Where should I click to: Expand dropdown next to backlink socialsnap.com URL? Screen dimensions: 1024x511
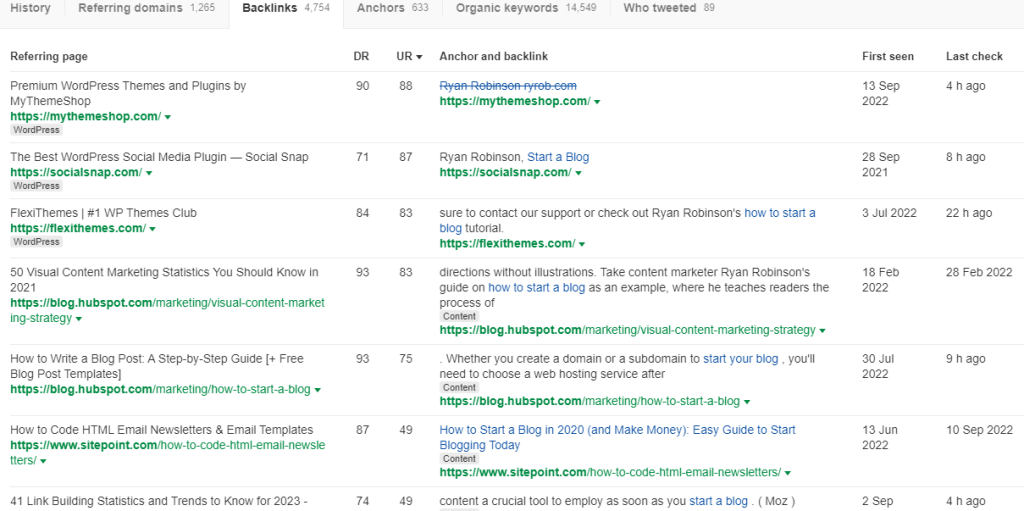pyautogui.click(x=579, y=173)
